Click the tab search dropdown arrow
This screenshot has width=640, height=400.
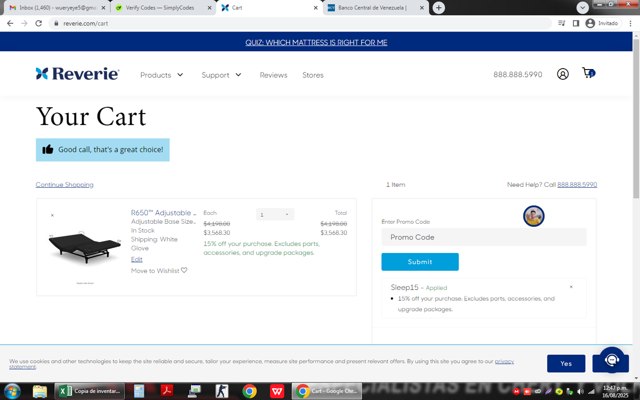[582, 7]
